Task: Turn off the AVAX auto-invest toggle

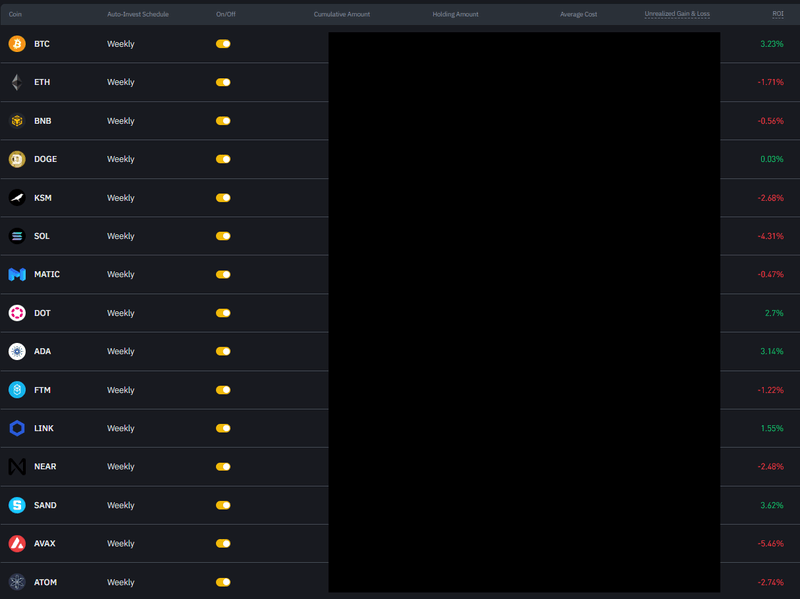Action: 223,543
